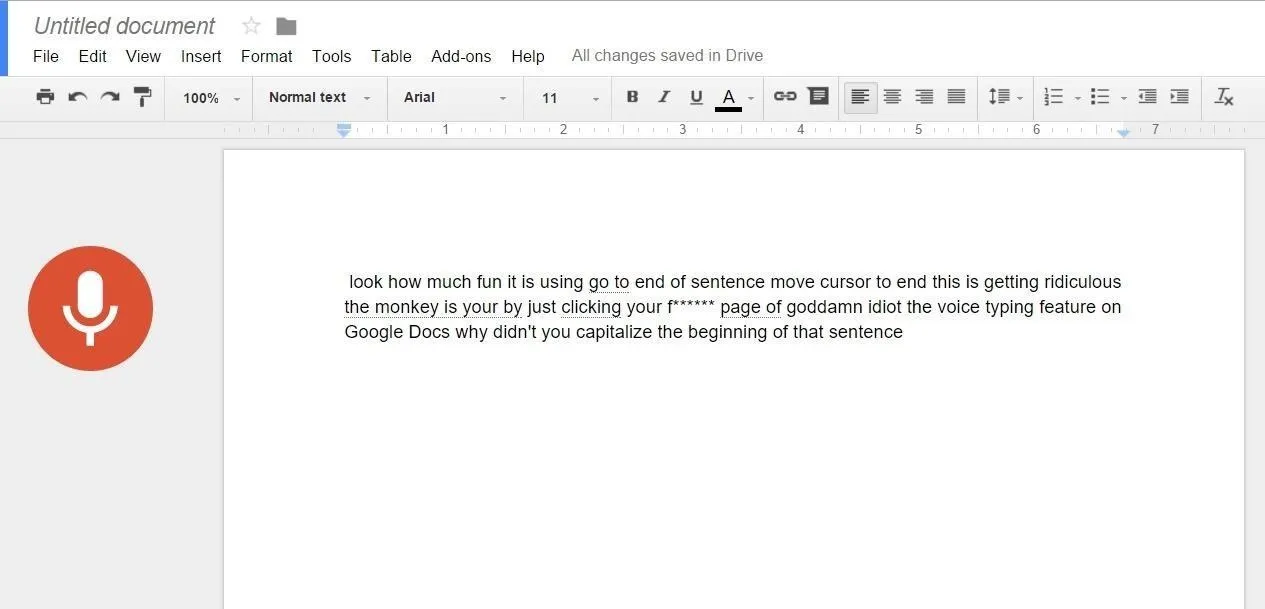Activate the paint format tool
This screenshot has height=609, width=1265.
click(143, 97)
